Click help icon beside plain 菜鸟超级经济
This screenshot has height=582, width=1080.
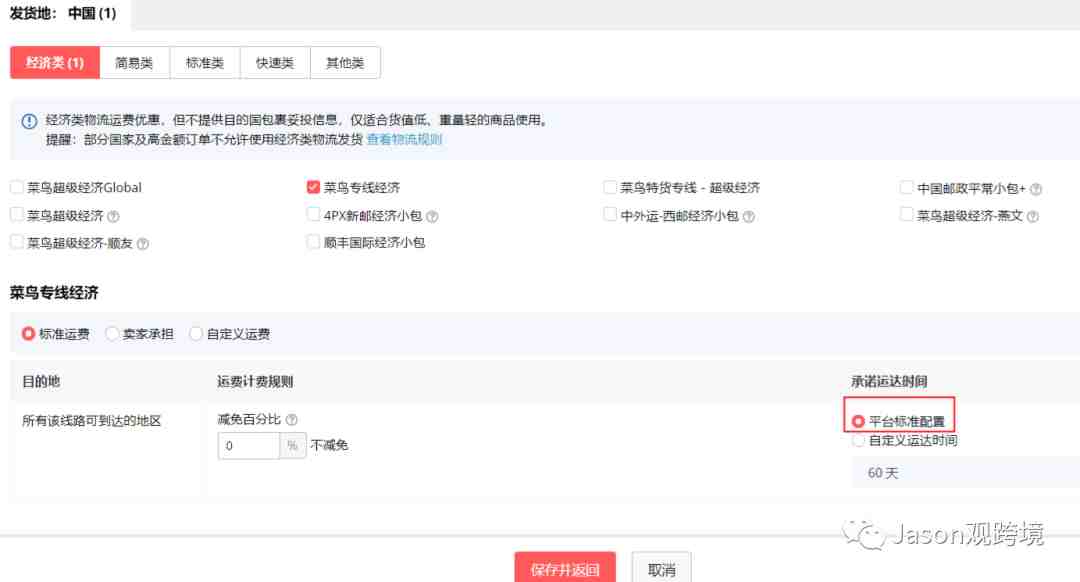[x=114, y=216]
